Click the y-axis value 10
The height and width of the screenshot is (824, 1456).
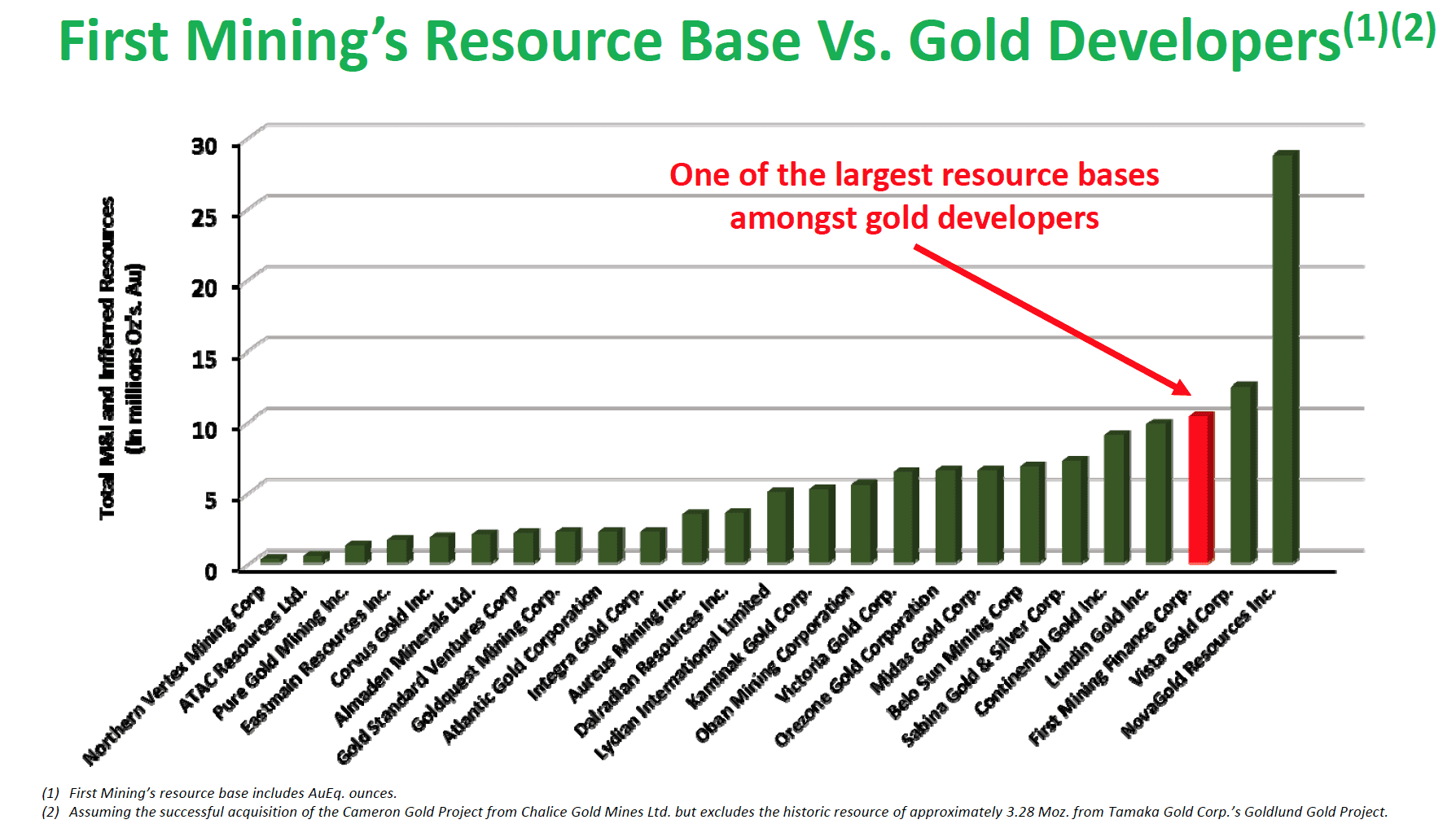[x=204, y=430]
